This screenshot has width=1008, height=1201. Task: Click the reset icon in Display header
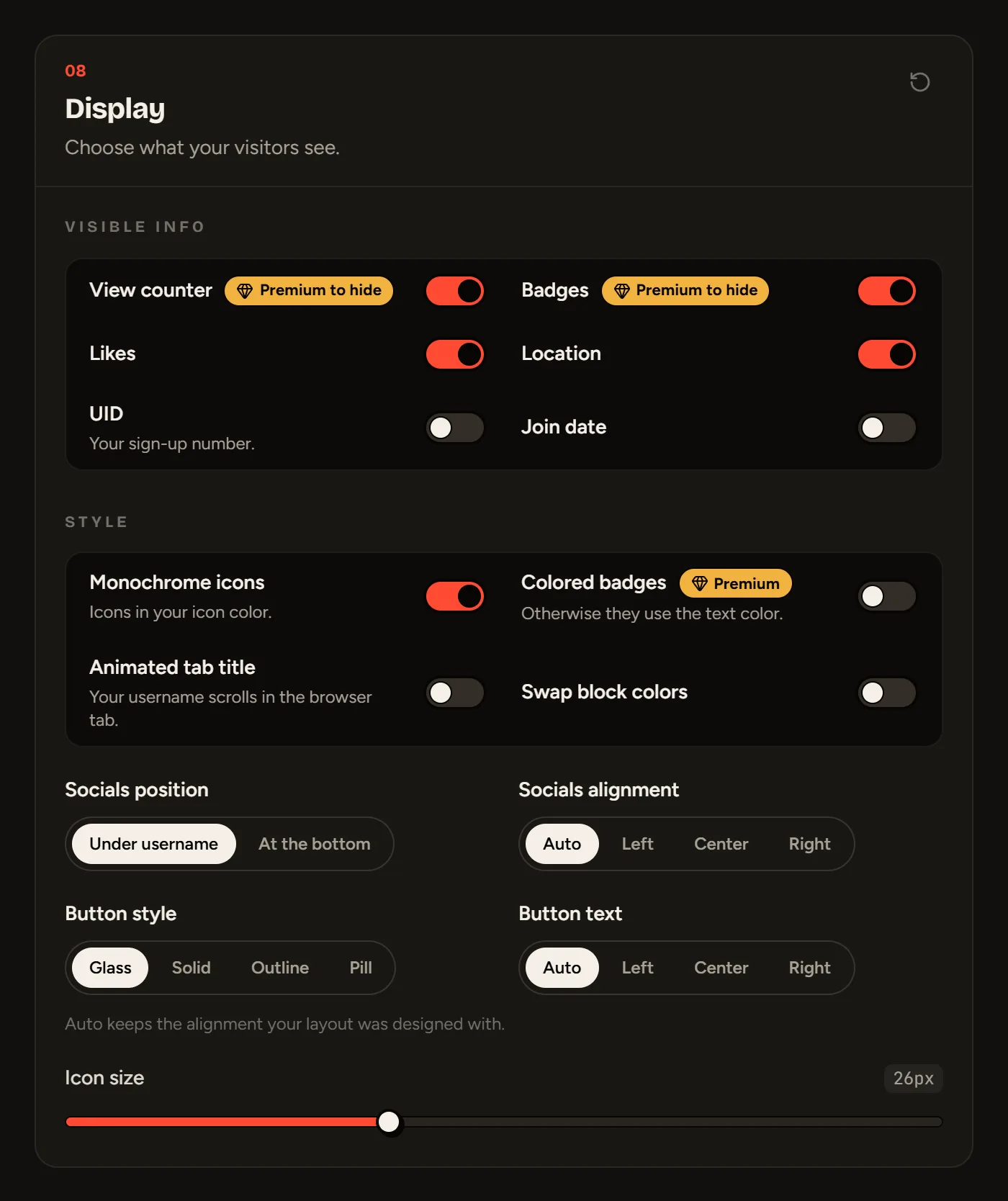tap(919, 82)
